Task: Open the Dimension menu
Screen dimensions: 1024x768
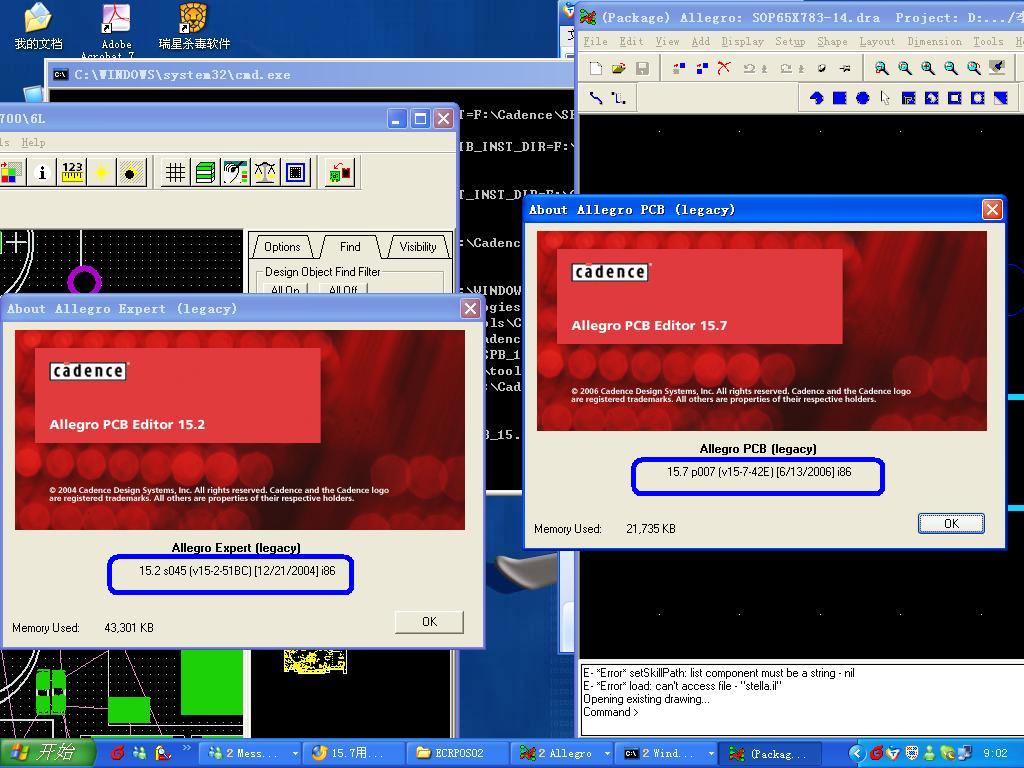Action: (x=934, y=41)
